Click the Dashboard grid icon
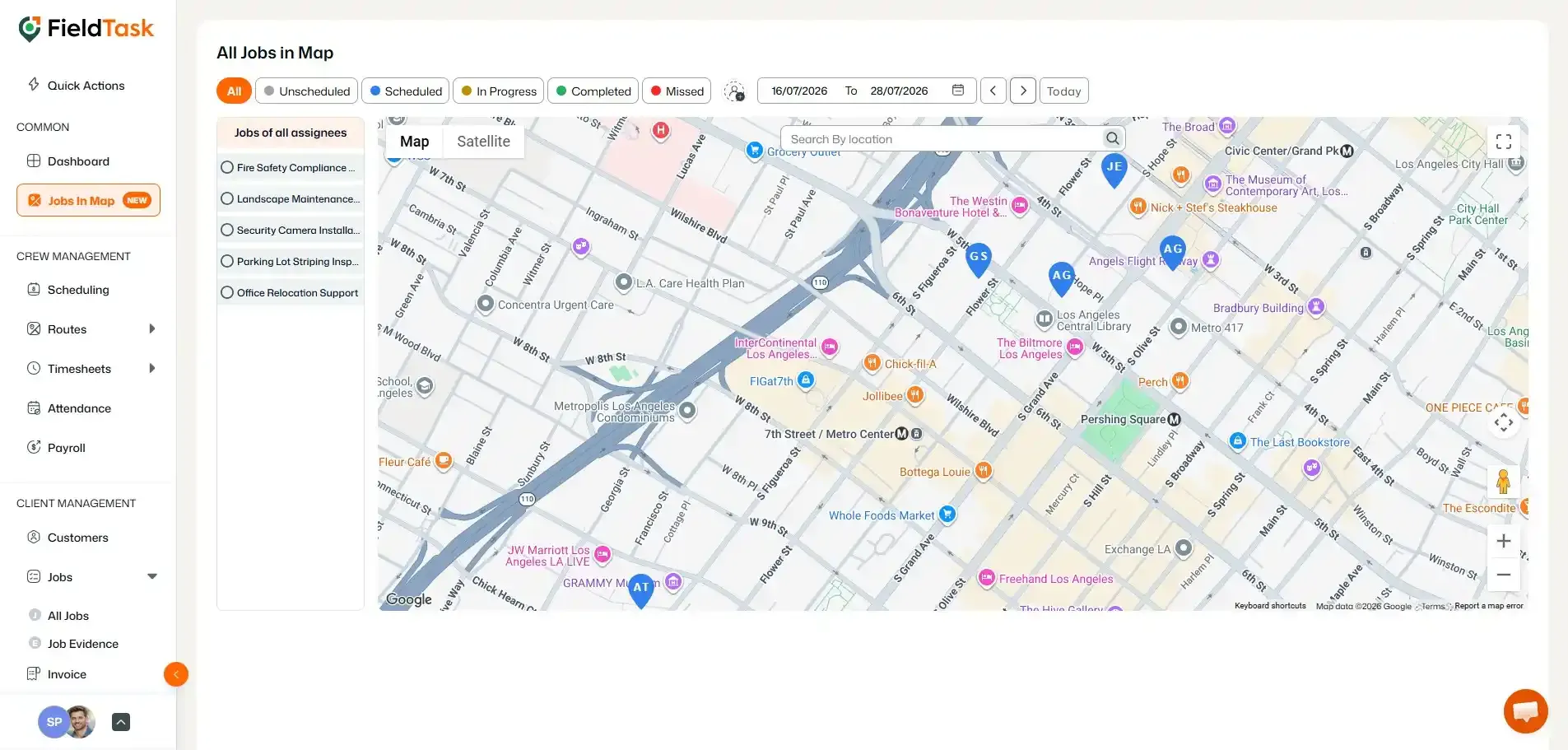1568x750 pixels. click(x=34, y=161)
